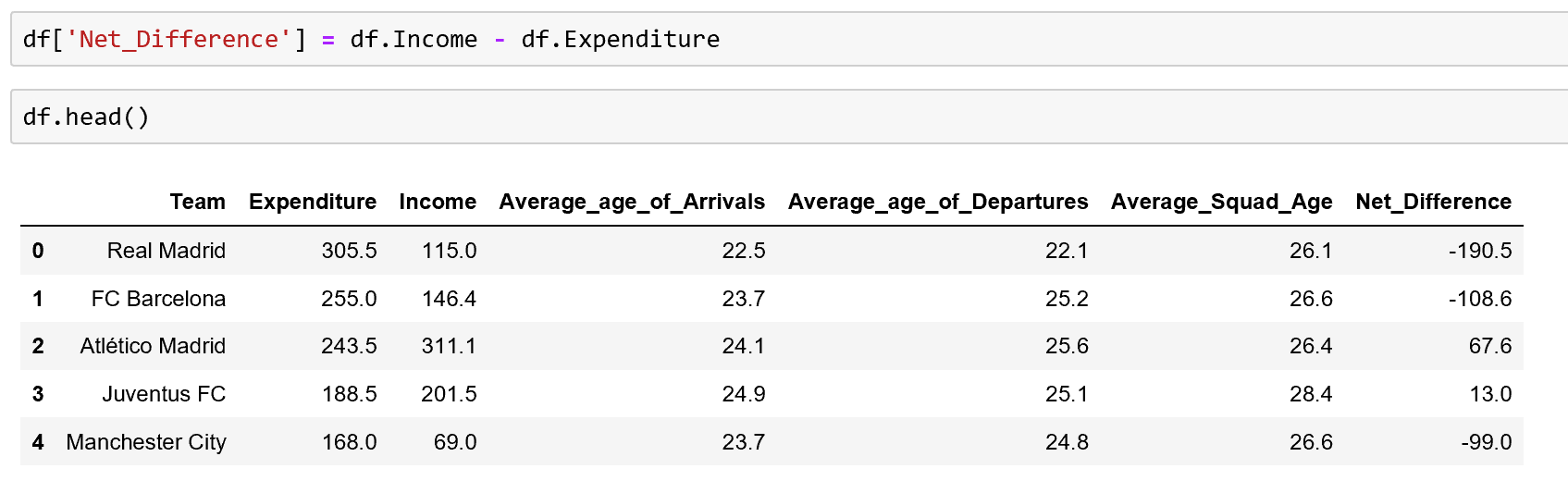Screen dimensions: 1568x481
Task: Select the Team column header
Action: tap(197, 202)
